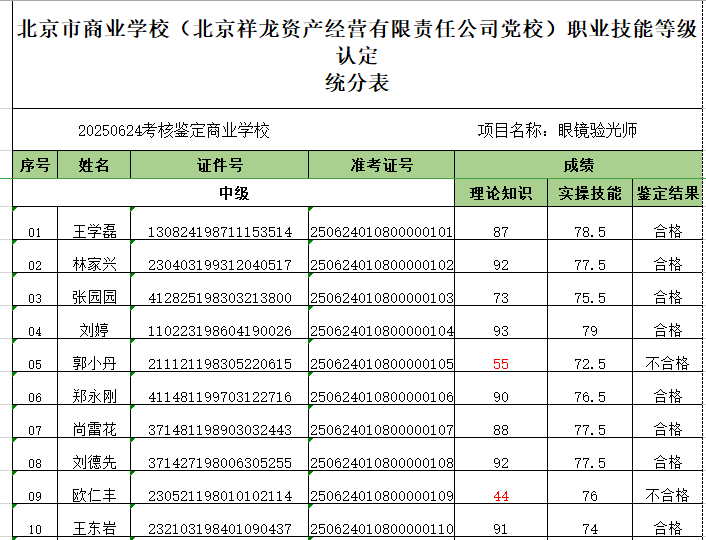706x540 pixels.
Task: Select the 理论知识 column header
Action: (501, 193)
